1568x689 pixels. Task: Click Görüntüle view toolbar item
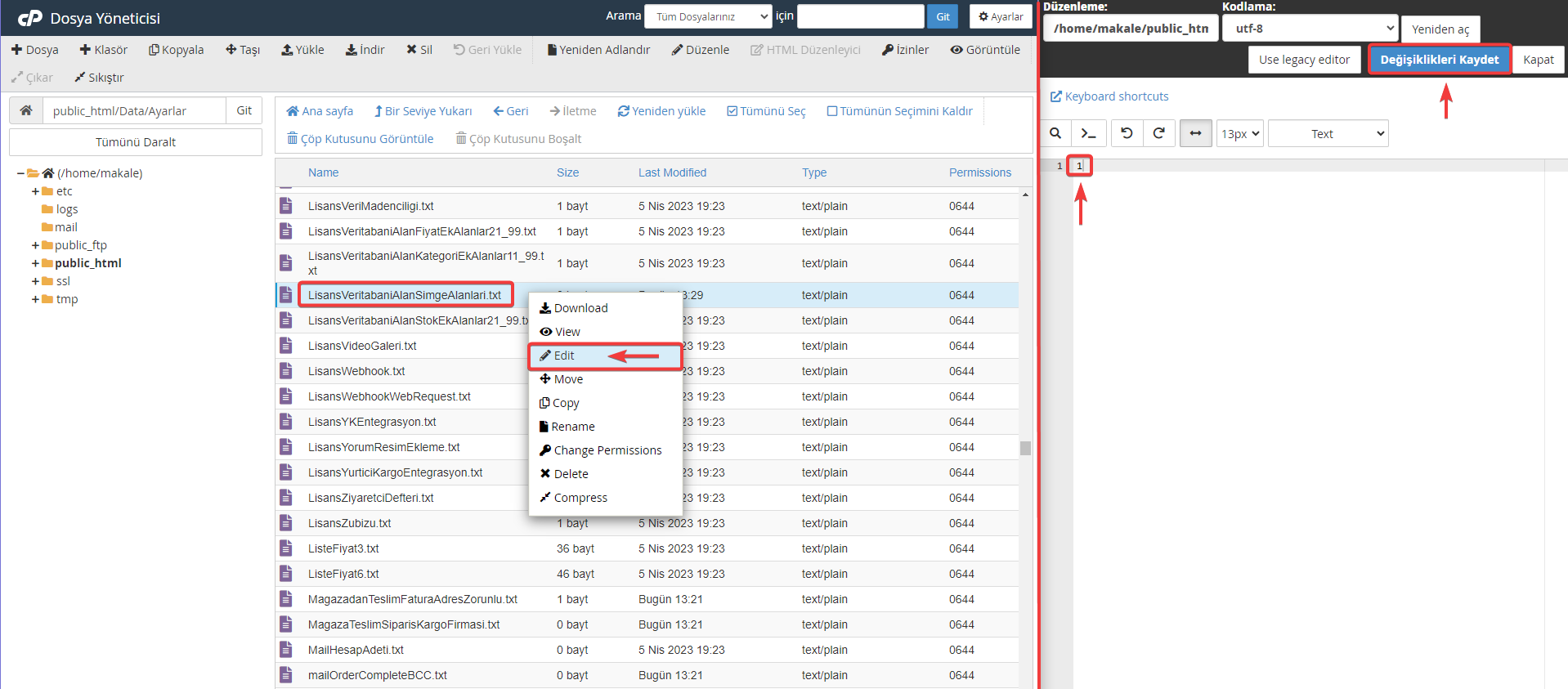pos(985,50)
